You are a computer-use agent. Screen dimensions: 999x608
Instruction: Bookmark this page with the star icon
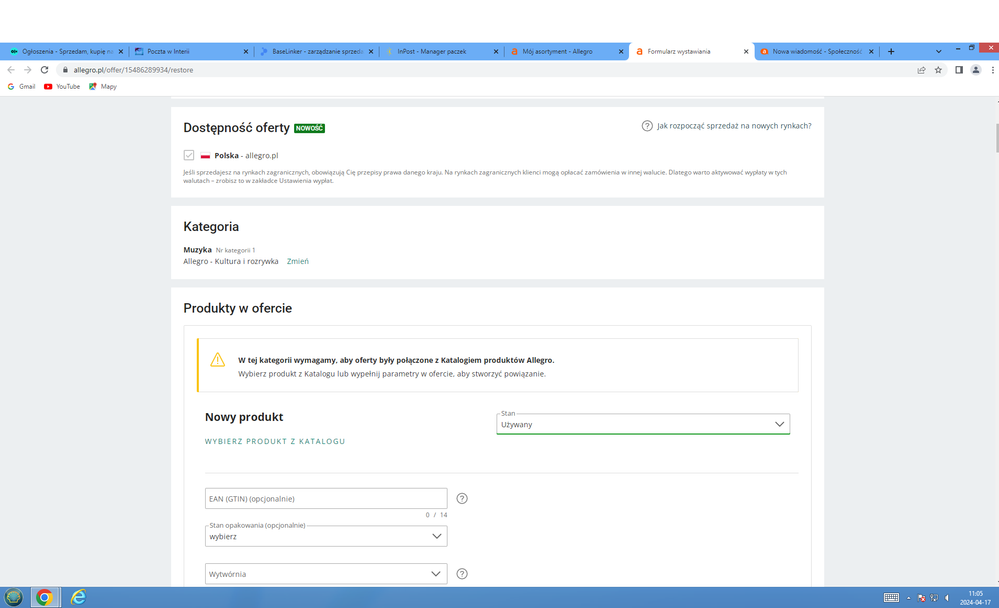pyautogui.click(x=938, y=70)
